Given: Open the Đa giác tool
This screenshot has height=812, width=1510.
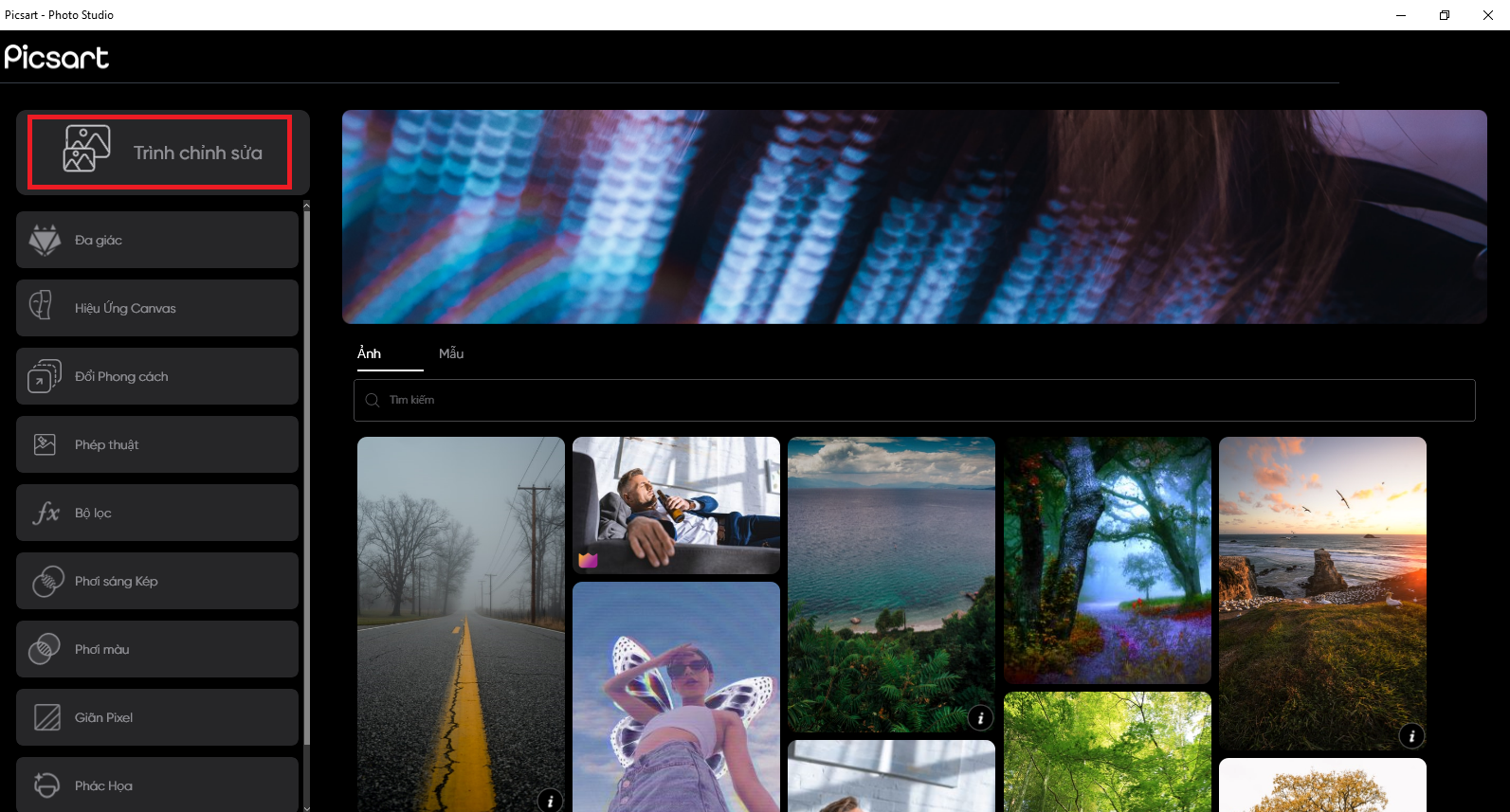Looking at the screenshot, I should coord(157,240).
